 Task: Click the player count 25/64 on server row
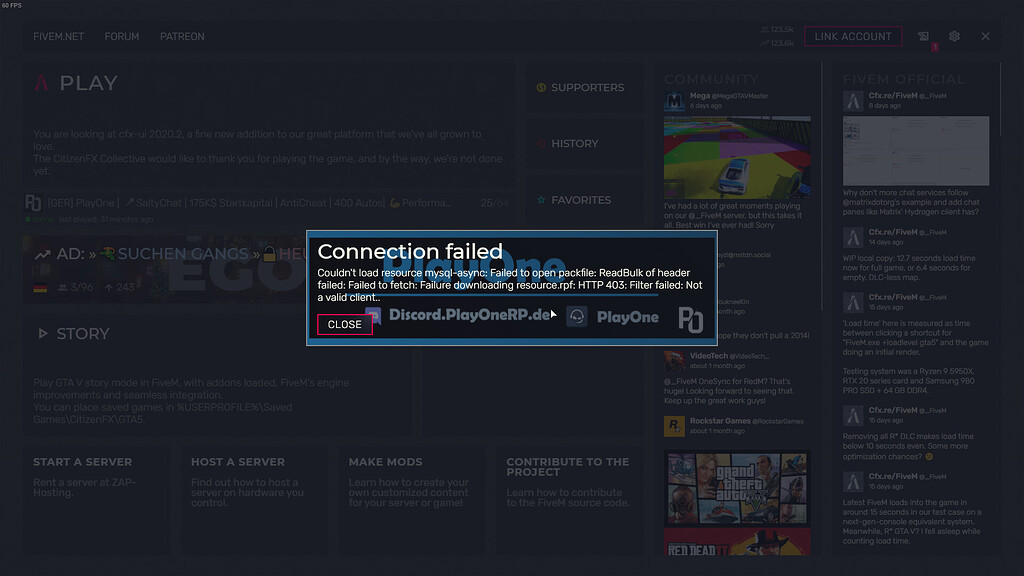pos(494,203)
